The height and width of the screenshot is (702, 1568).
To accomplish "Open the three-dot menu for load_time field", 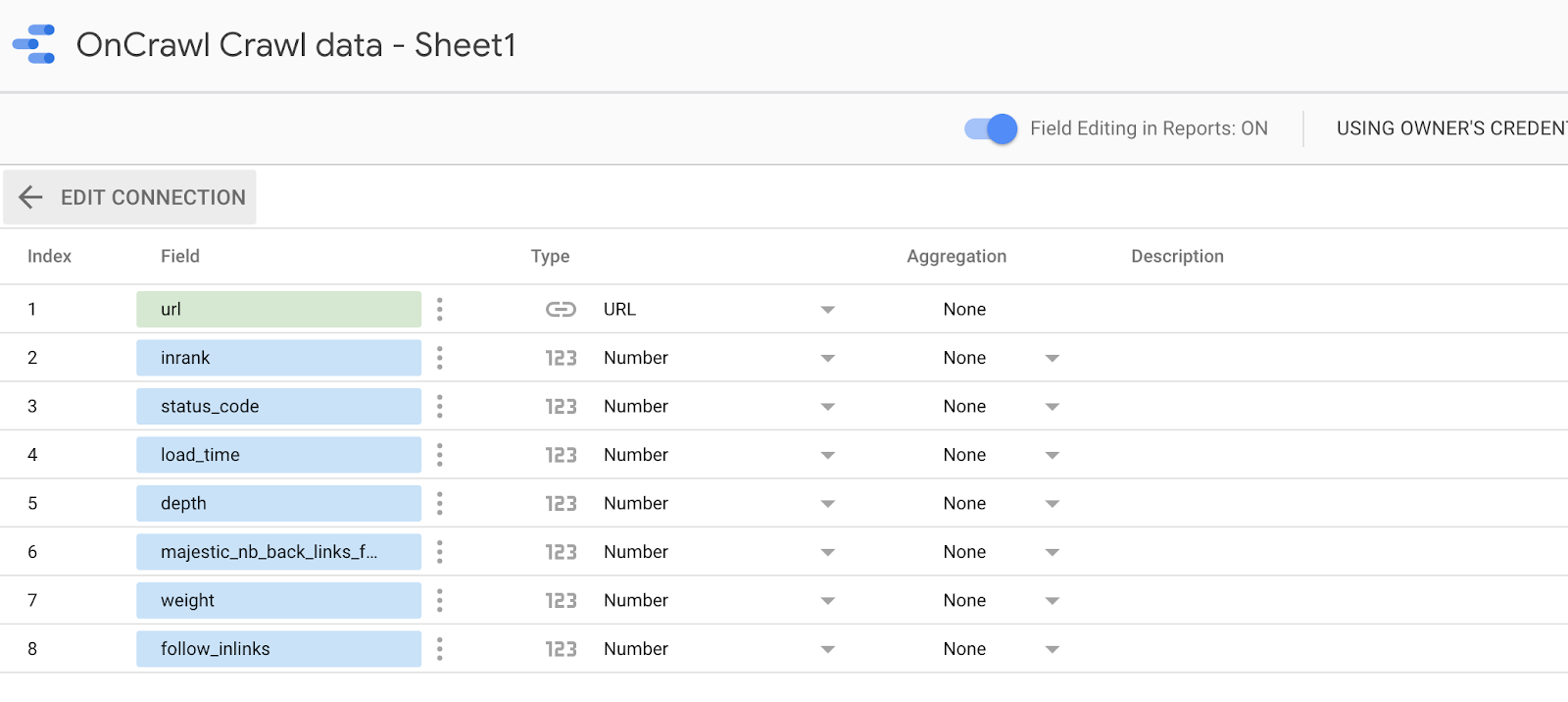I will (439, 455).
